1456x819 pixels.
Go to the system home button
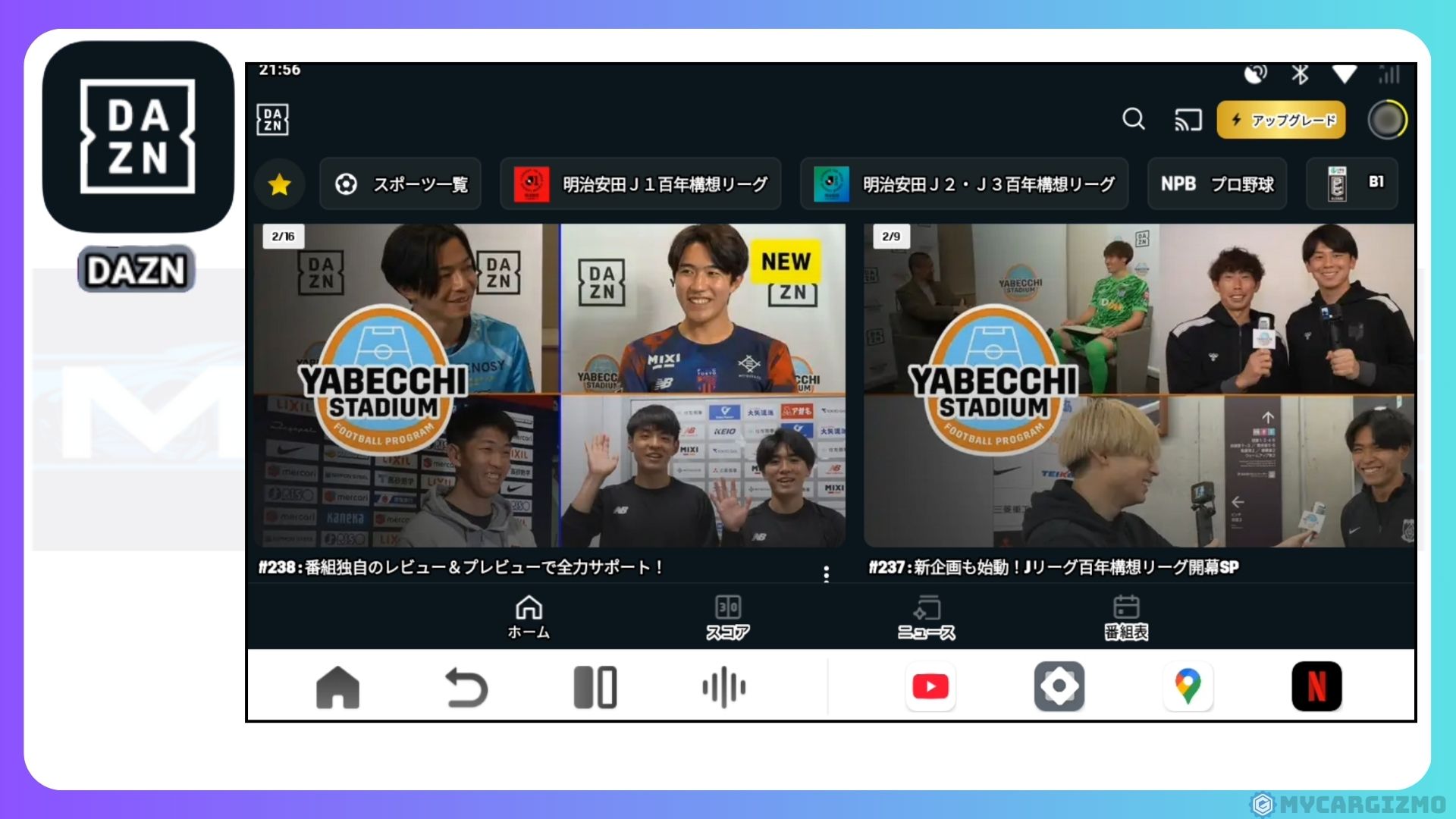(x=337, y=687)
